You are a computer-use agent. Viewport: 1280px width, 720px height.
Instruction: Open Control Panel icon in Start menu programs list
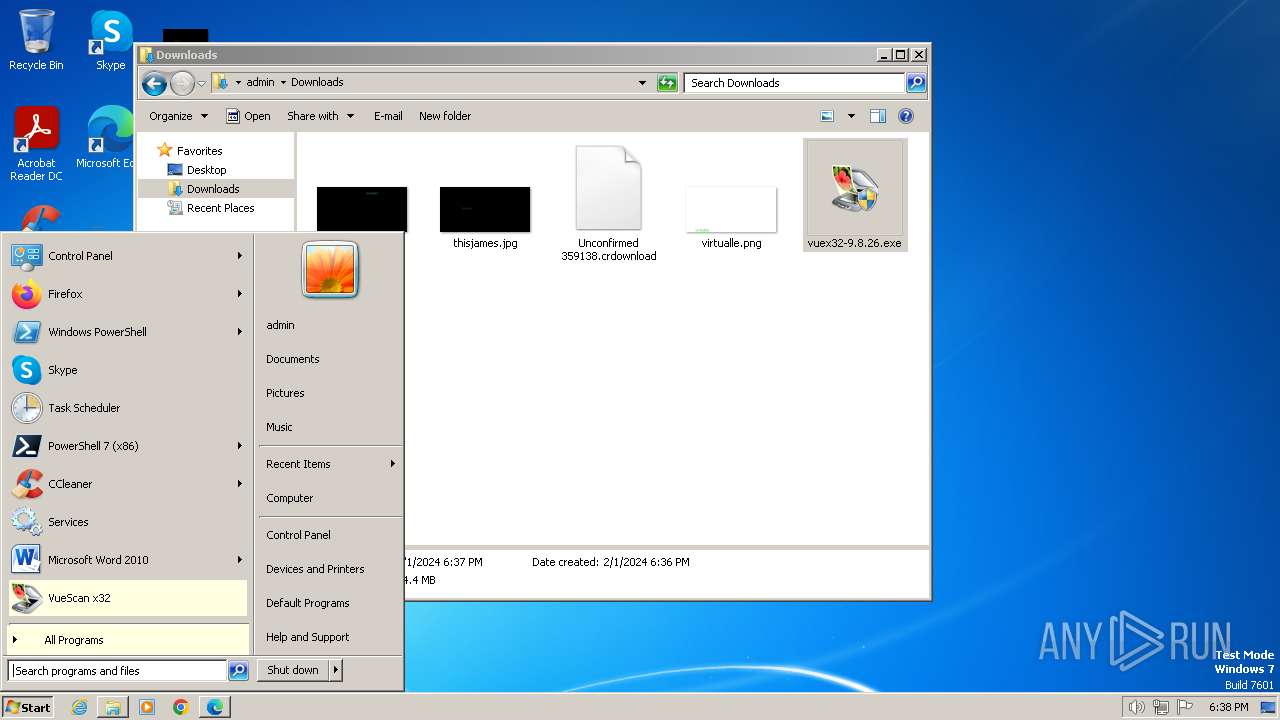pos(26,256)
